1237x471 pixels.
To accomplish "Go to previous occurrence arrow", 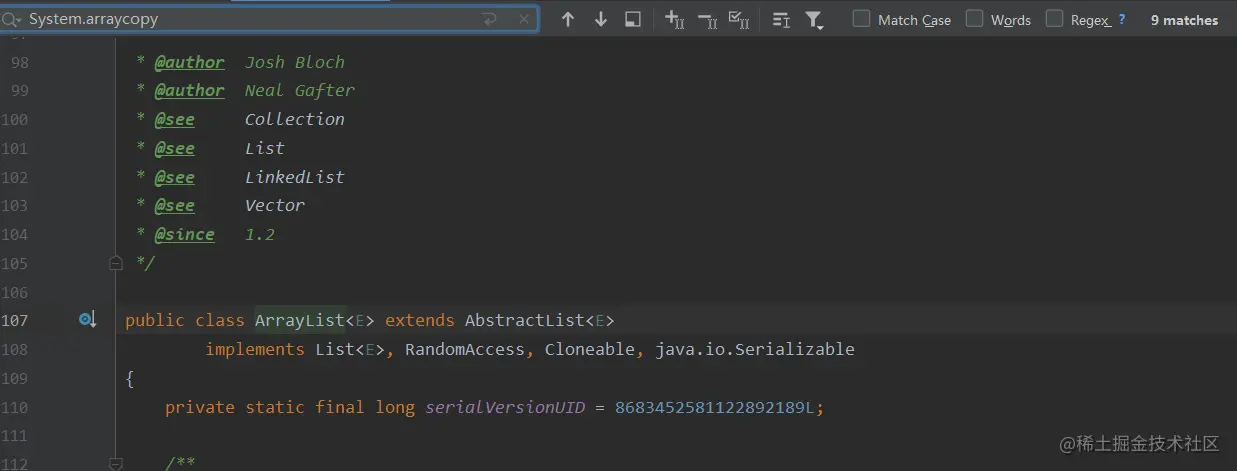I will (568, 19).
